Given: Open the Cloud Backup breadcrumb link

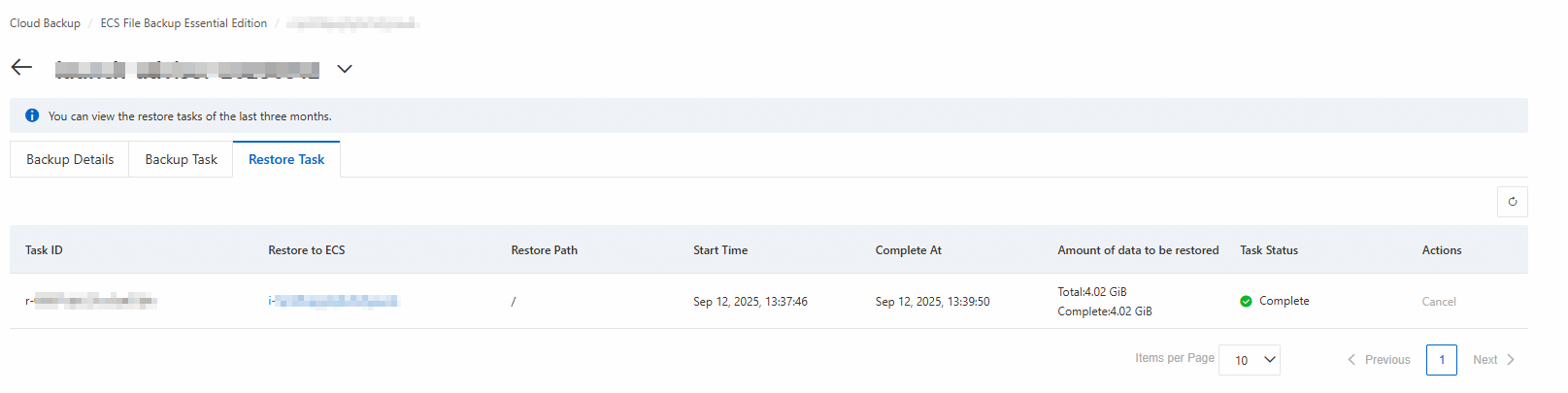Looking at the screenshot, I should 45,23.
